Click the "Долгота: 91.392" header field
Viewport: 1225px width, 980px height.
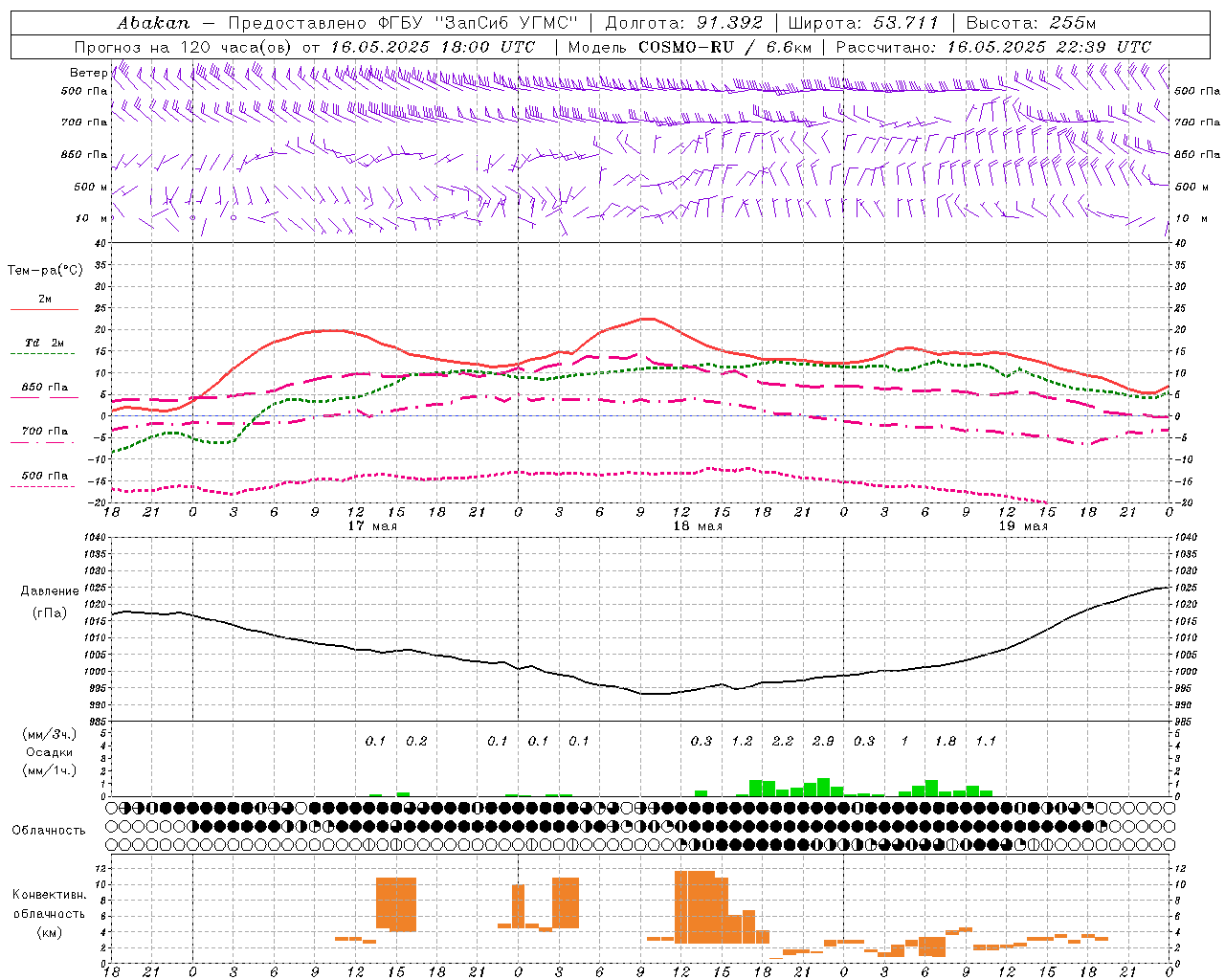coord(684,23)
